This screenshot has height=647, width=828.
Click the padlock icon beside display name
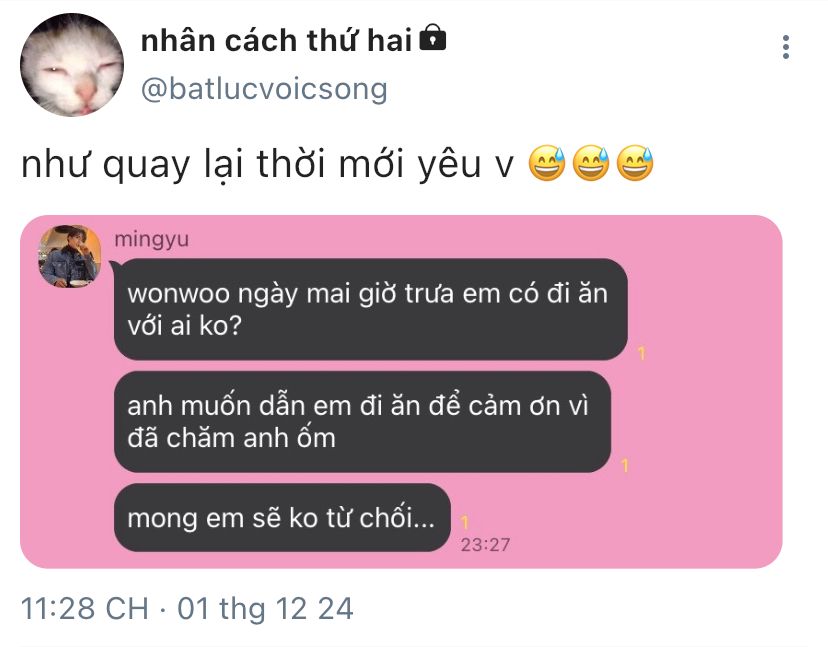pos(432,37)
